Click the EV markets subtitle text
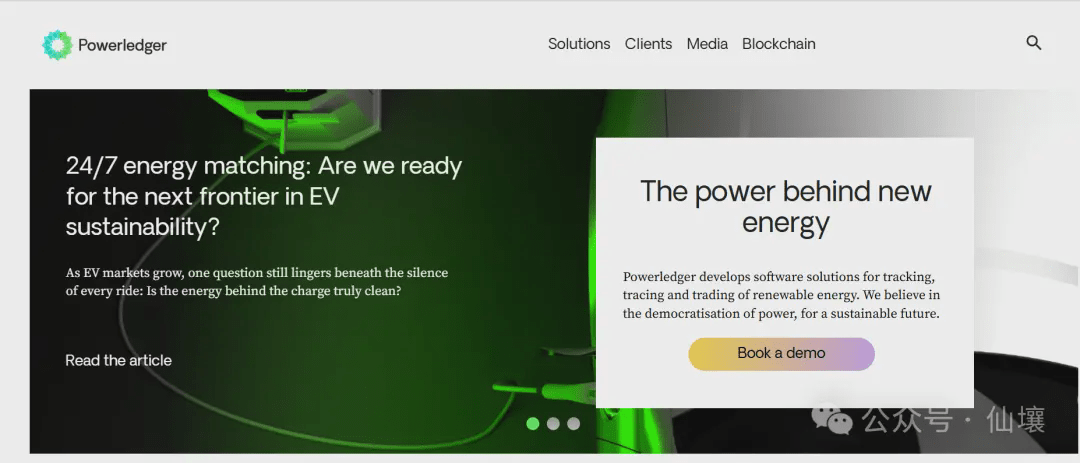Image resolution: width=1080 pixels, height=463 pixels. coord(257,282)
